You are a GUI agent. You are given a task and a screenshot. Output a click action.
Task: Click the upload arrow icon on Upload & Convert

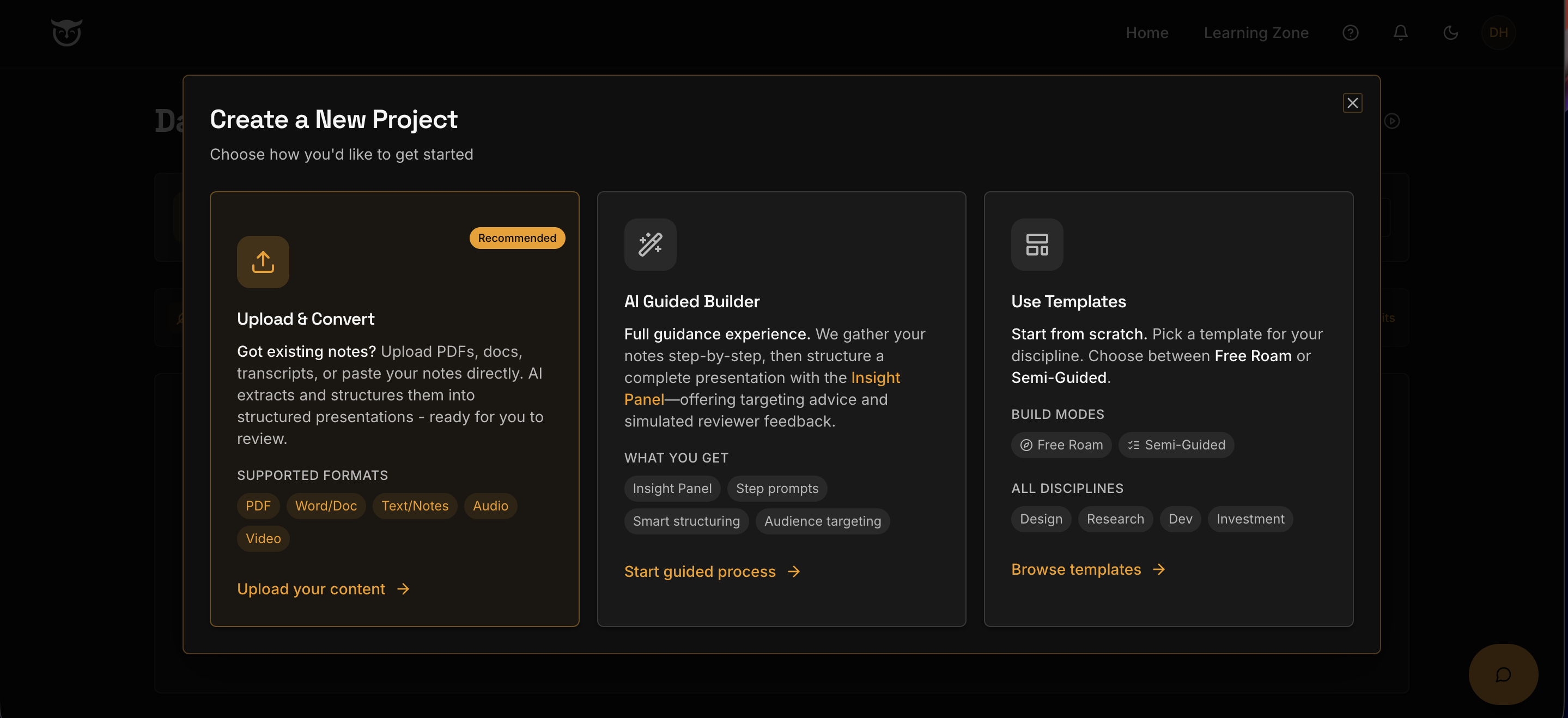263,261
